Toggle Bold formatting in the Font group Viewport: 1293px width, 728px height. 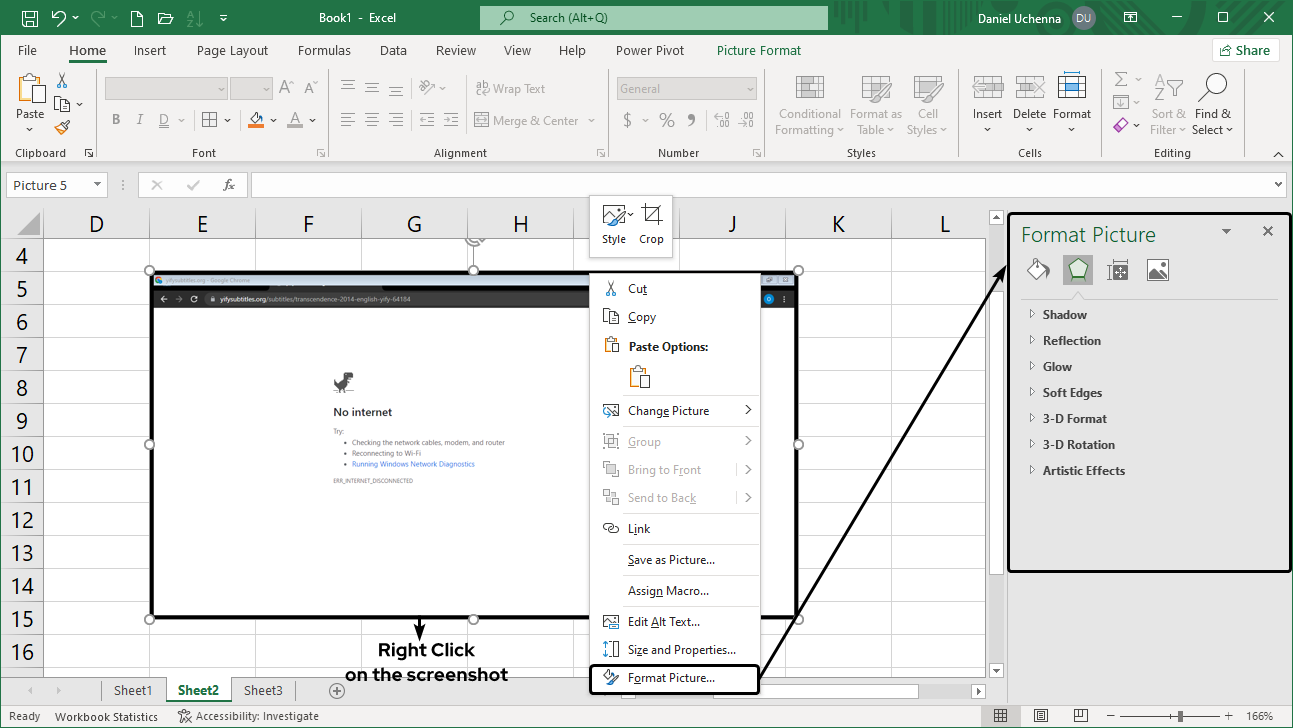(x=115, y=119)
